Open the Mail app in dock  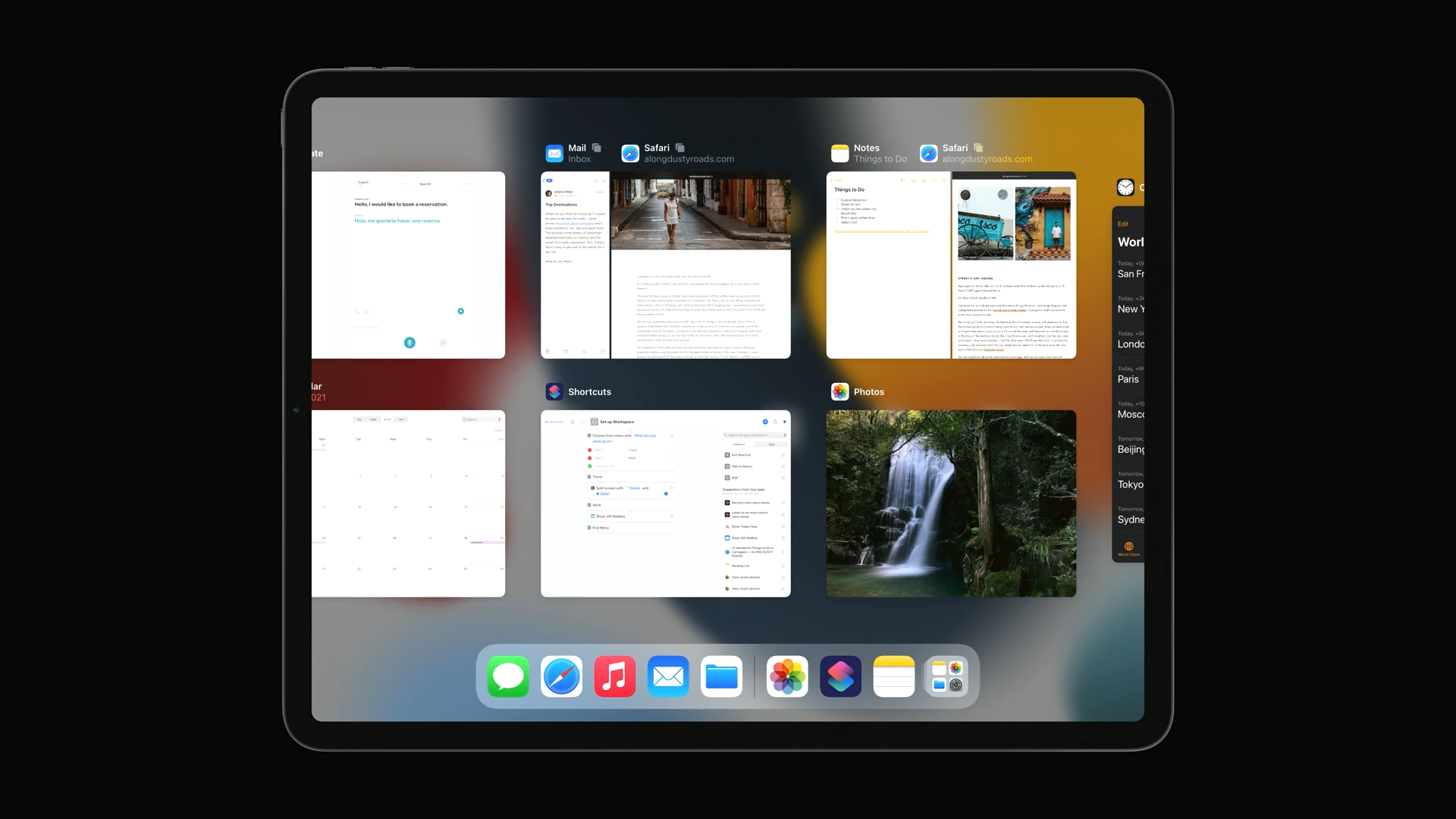click(668, 676)
